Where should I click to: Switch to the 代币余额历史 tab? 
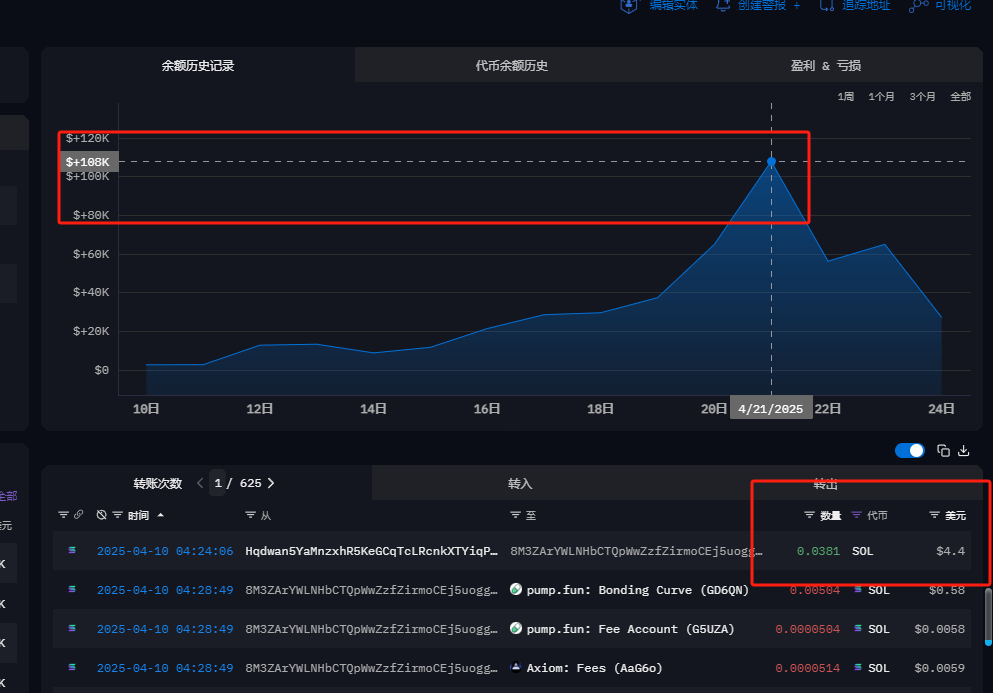(512, 65)
